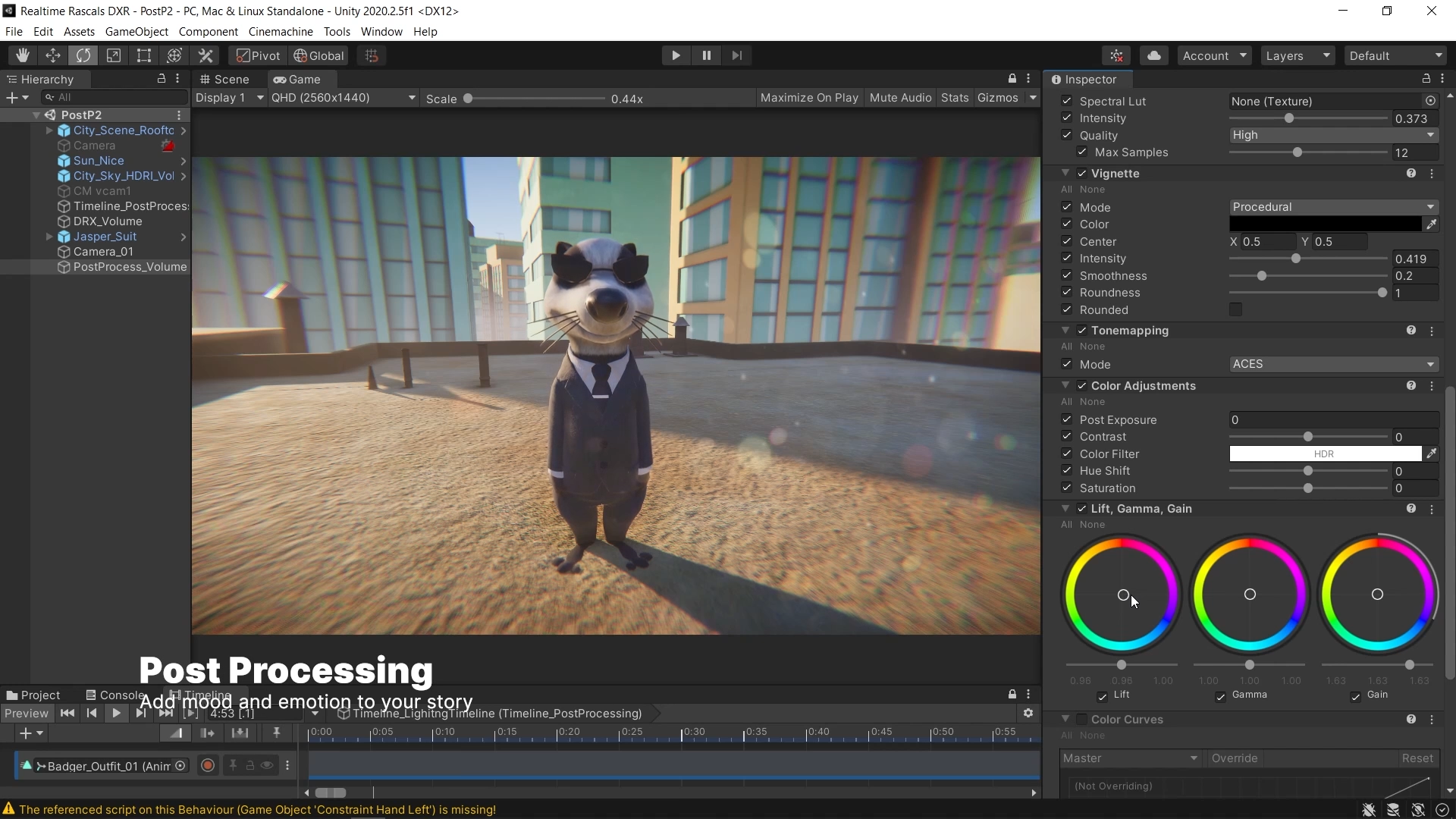Viewport: 1456px width, 819px height.
Task: Select the Rect transform tool
Action: click(144, 55)
